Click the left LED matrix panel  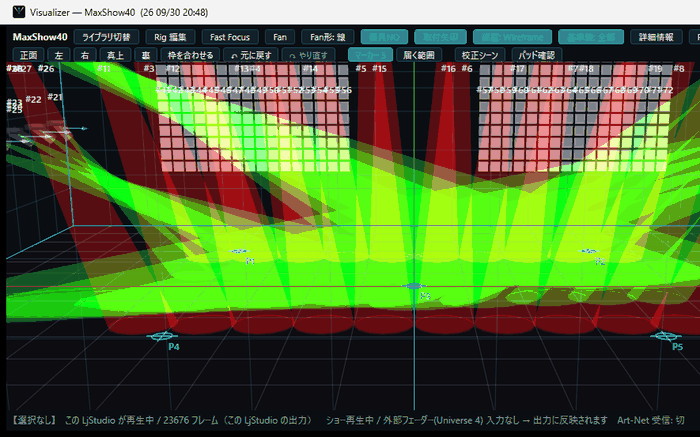coord(254,118)
